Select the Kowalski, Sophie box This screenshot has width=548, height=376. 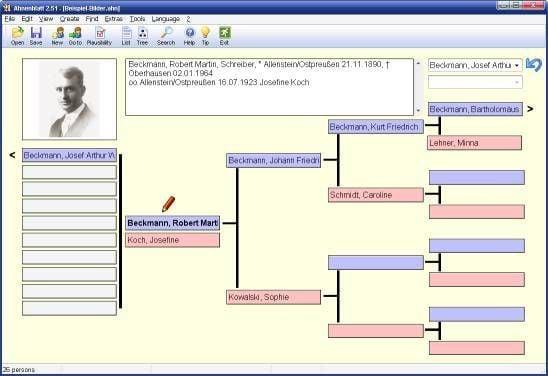coord(273,297)
